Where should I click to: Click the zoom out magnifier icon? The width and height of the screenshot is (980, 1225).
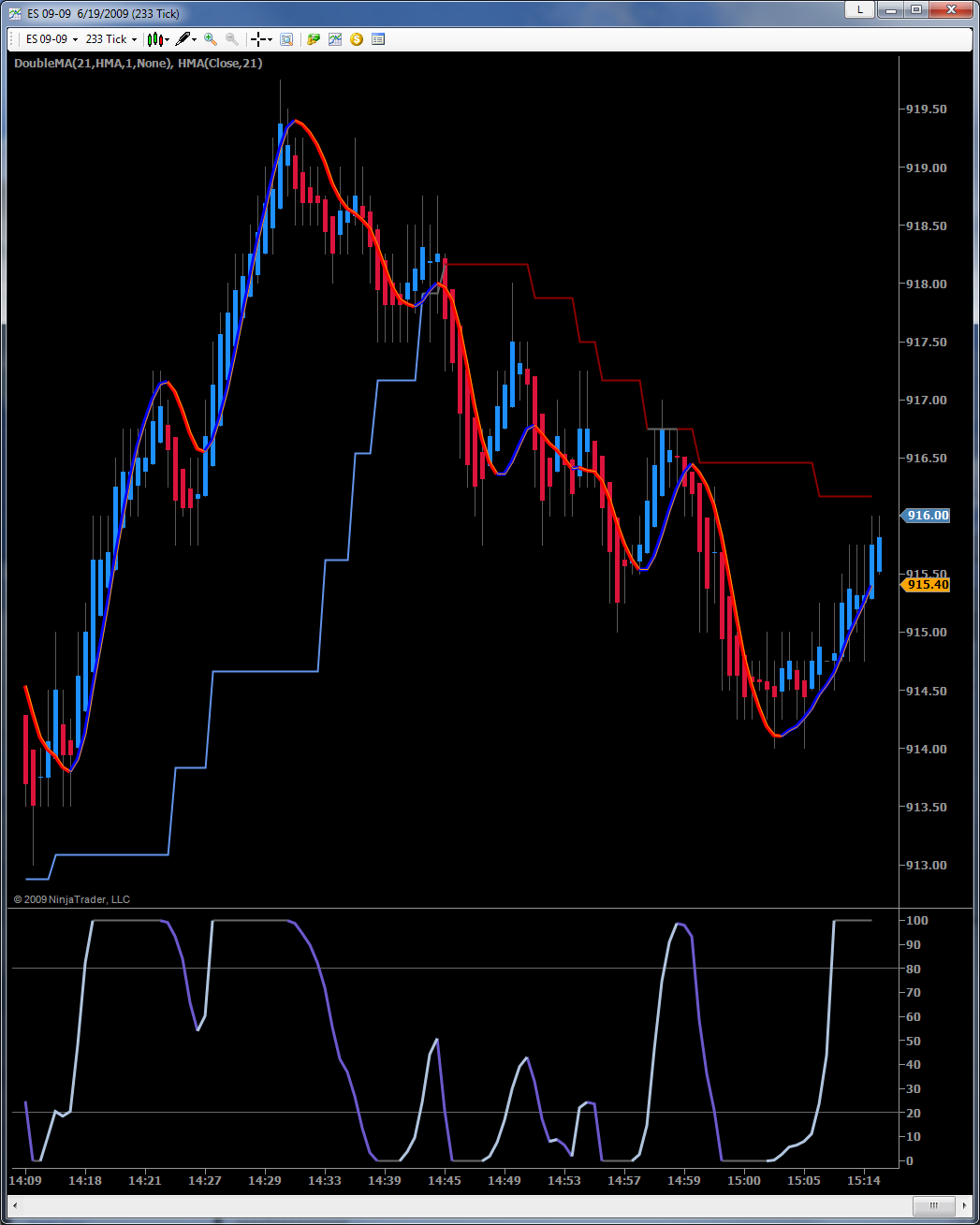click(x=232, y=39)
